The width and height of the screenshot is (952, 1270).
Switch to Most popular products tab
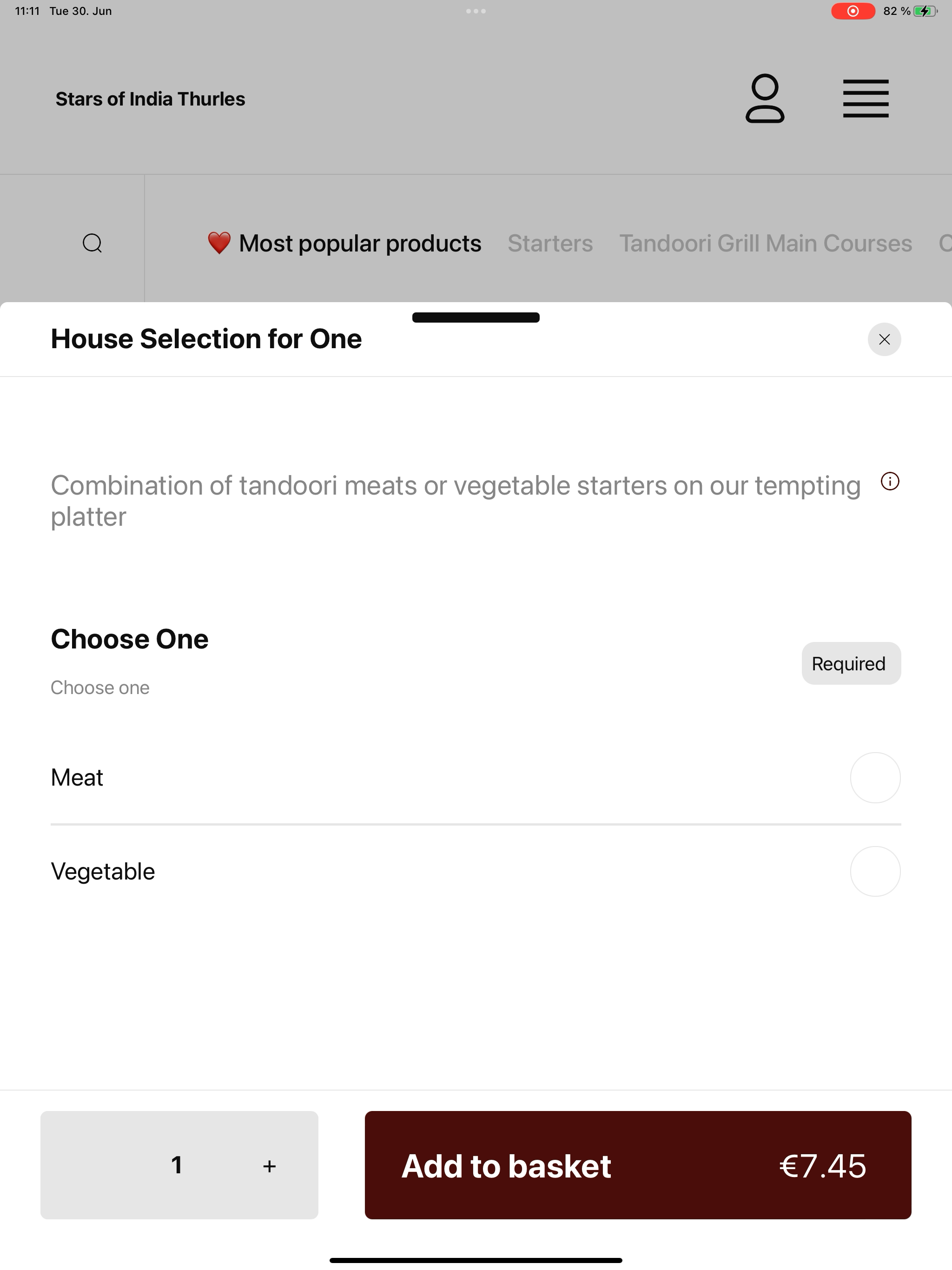click(344, 244)
